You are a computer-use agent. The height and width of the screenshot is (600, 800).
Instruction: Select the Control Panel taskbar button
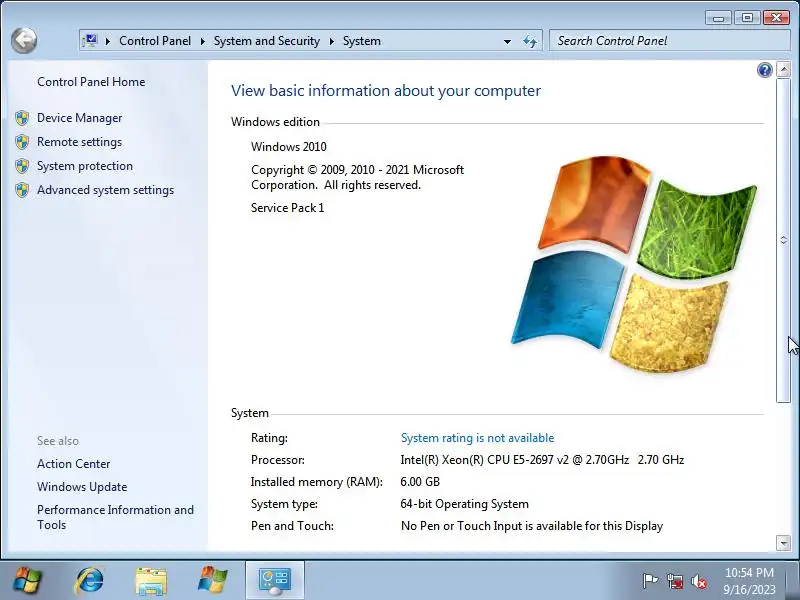tap(275, 581)
